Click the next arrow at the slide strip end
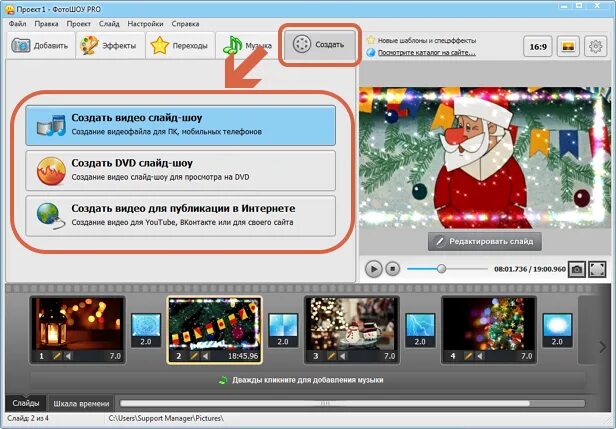The width and height of the screenshot is (616, 429). pos(602,347)
